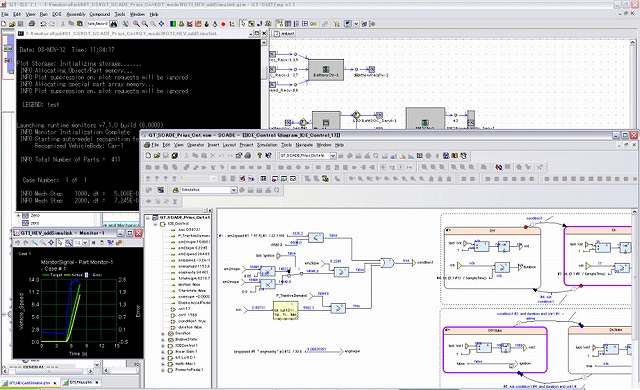Click Save All icon in SCADE toolbar
This screenshot has height=390, width=640.
[175, 155]
